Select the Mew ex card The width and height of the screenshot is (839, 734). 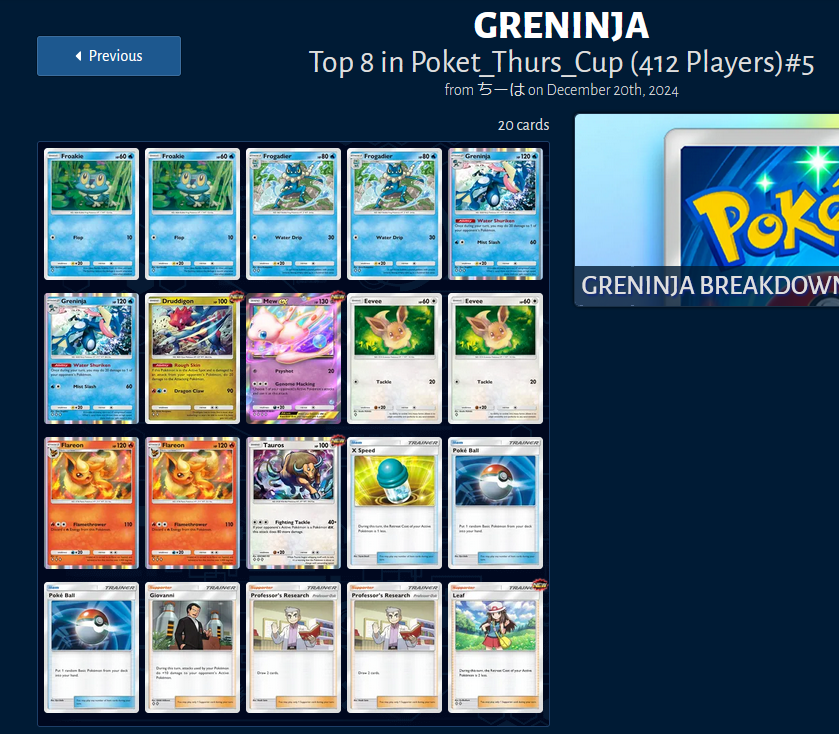[293, 358]
